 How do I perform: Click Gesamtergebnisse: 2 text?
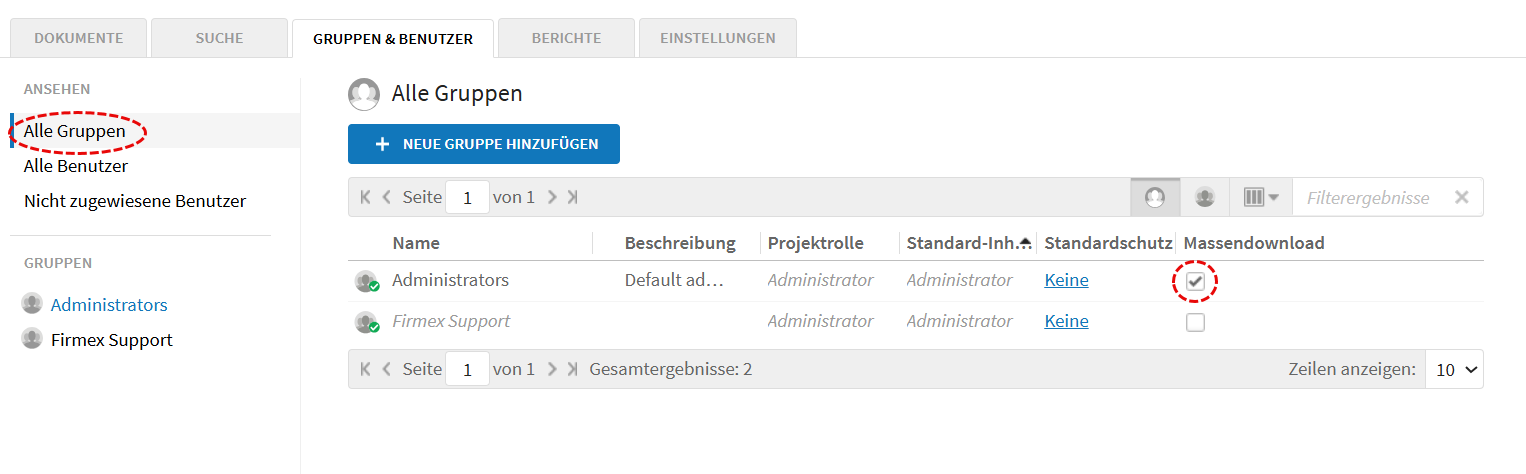coord(671,369)
